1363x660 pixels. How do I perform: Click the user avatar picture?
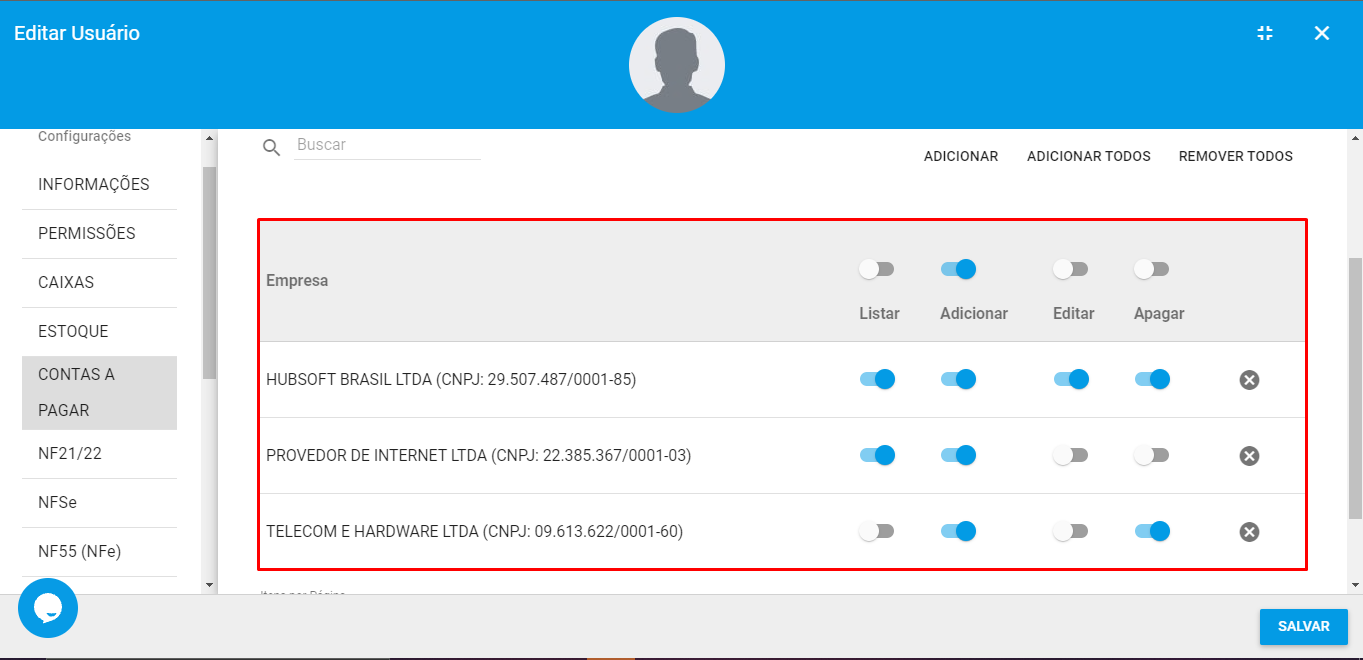(677, 65)
